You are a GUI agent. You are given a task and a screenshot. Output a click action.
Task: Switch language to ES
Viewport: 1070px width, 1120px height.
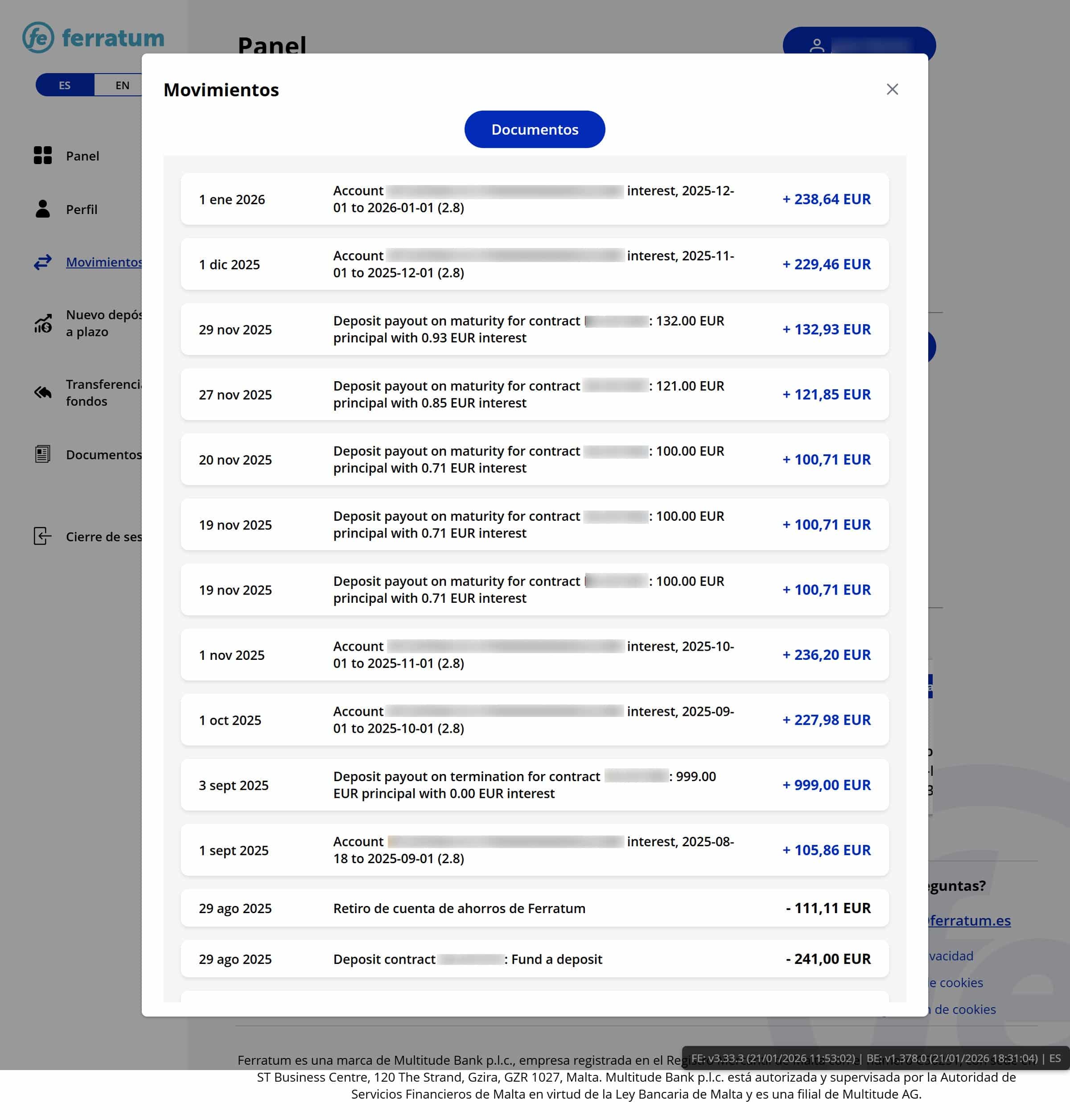65,85
